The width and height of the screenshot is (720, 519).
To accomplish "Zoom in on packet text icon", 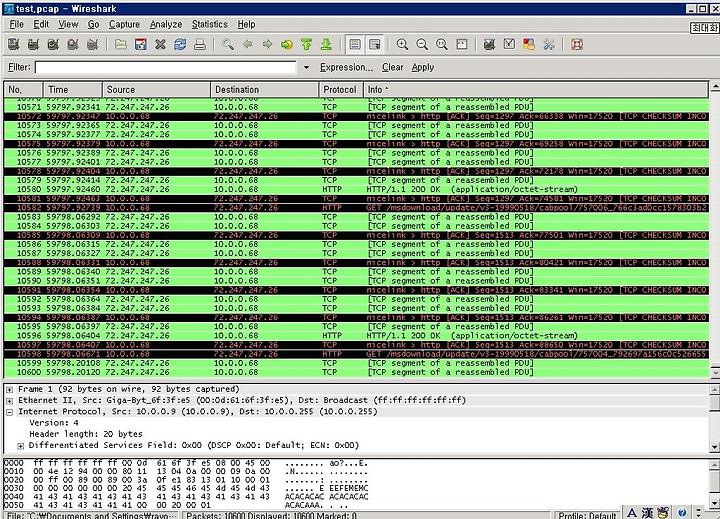I will [402, 45].
